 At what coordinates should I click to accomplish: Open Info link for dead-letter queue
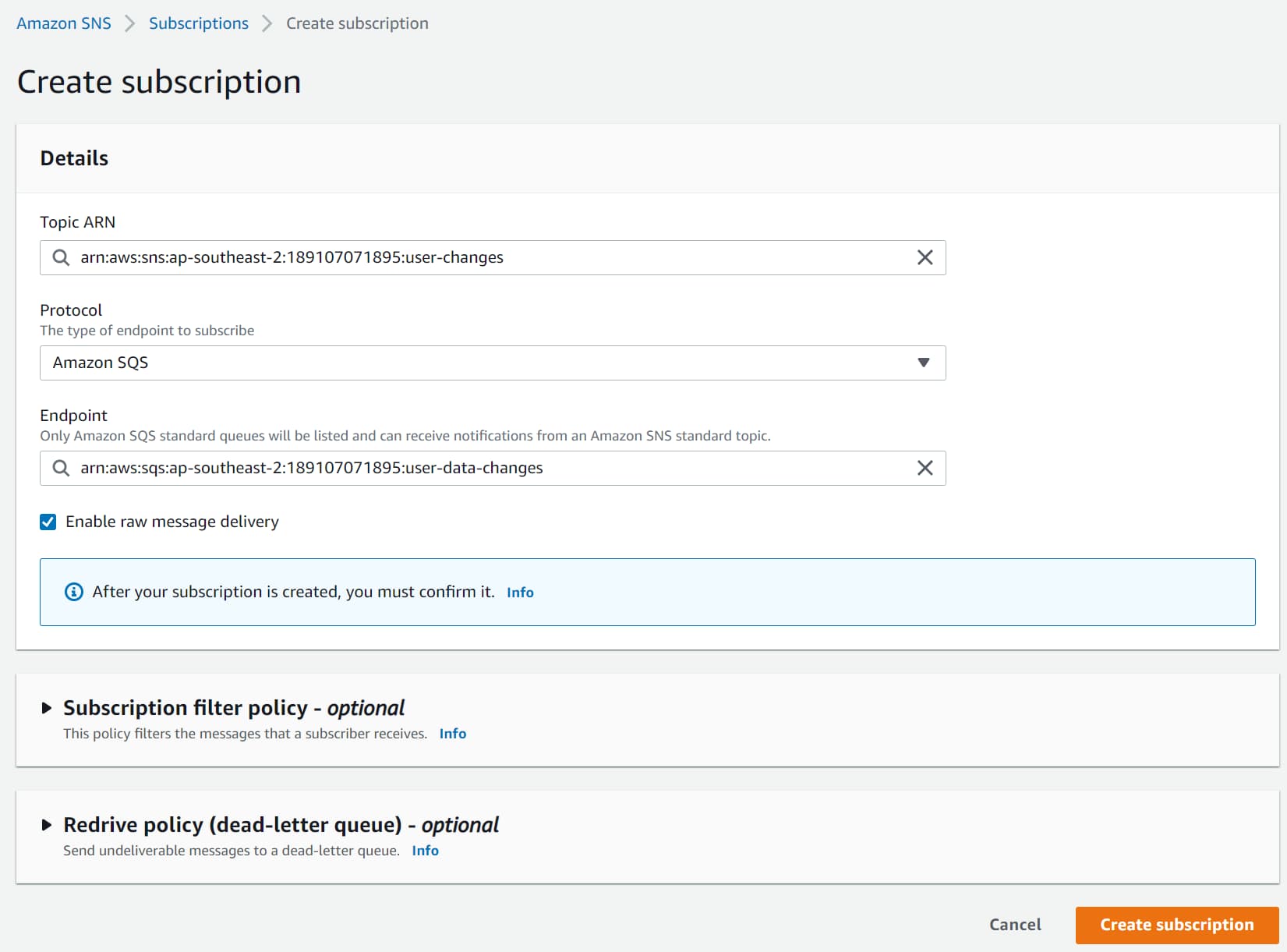click(425, 851)
